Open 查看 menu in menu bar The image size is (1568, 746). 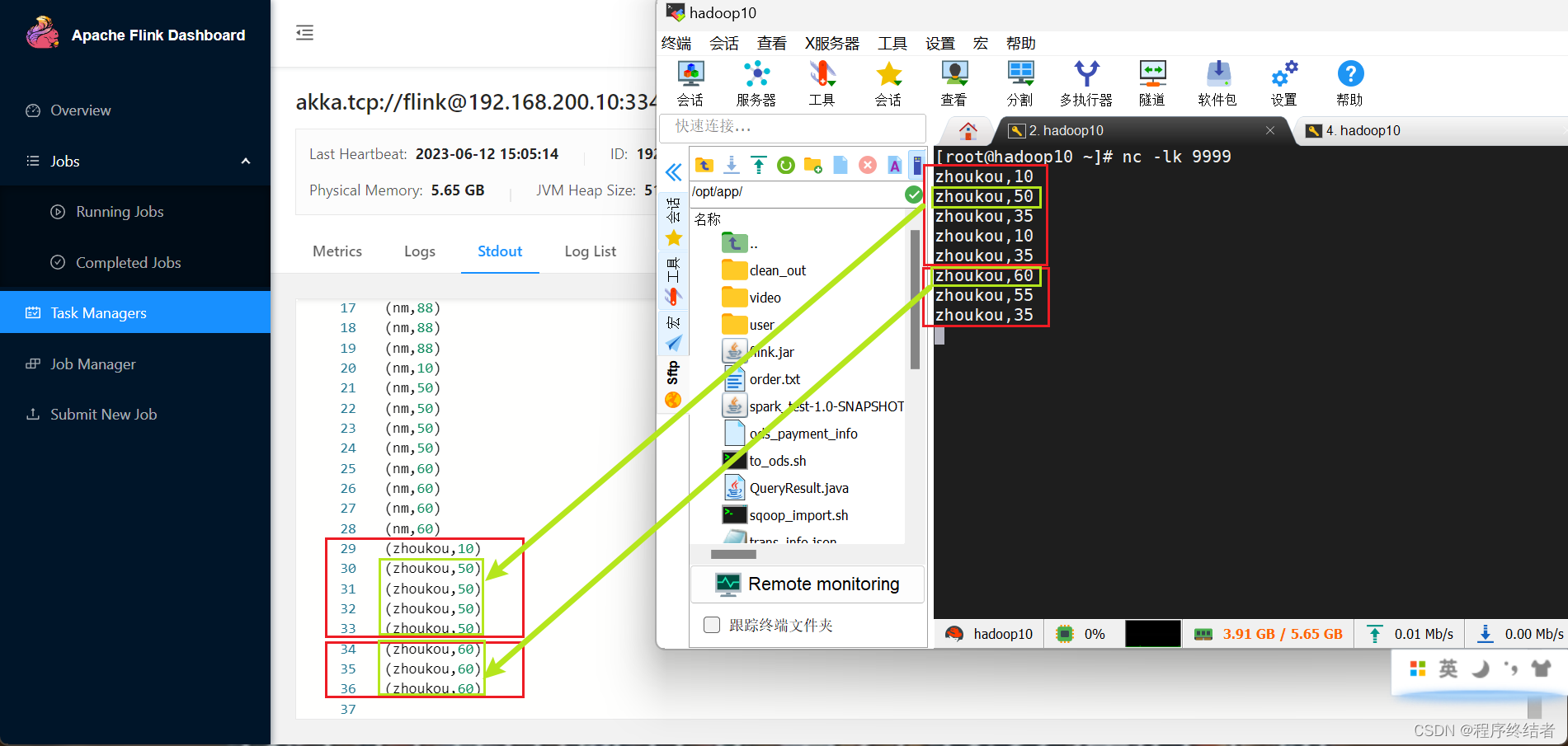(x=772, y=43)
